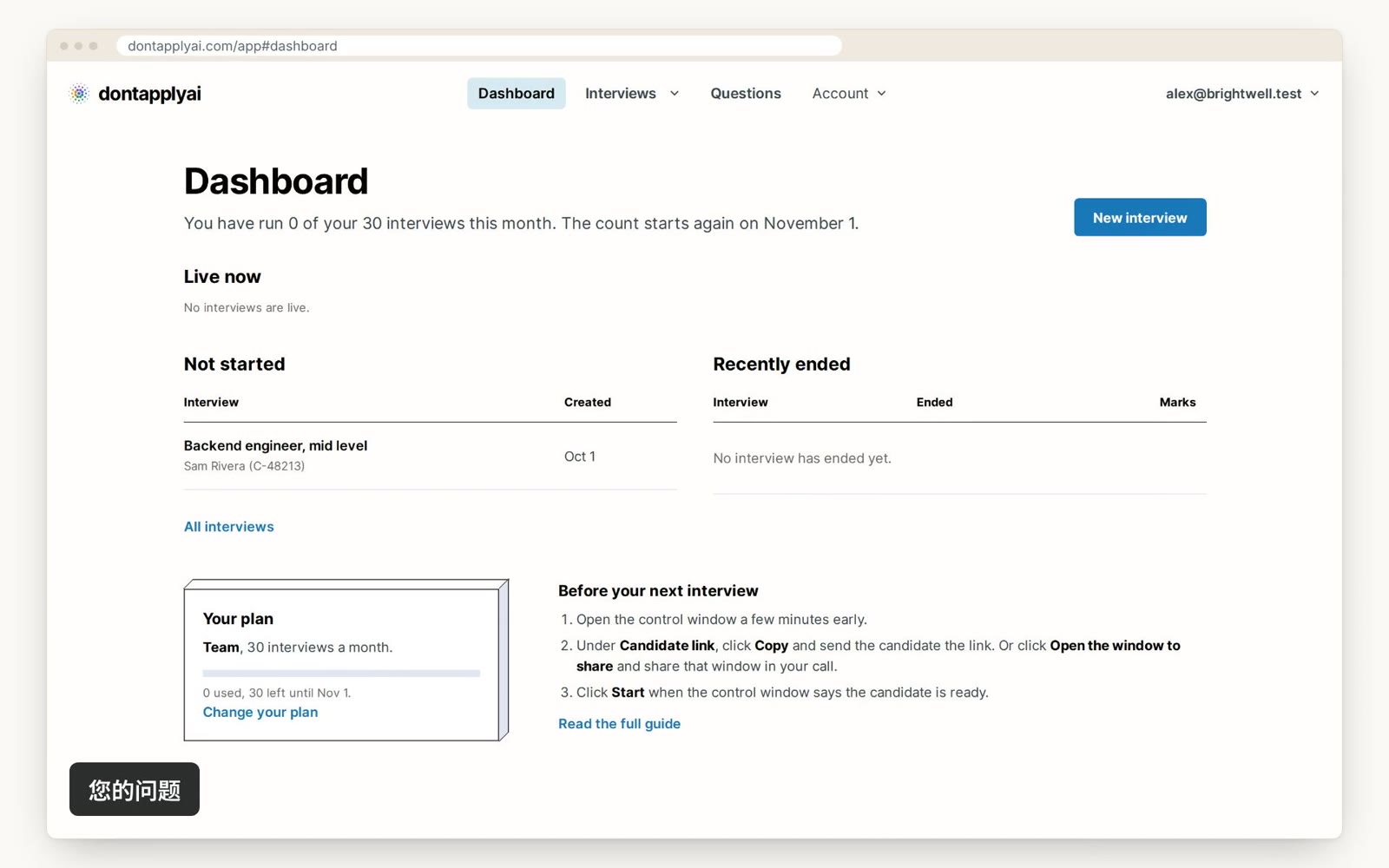Click the Created column header
Viewport: 1389px width, 868px height.
(x=588, y=403)
